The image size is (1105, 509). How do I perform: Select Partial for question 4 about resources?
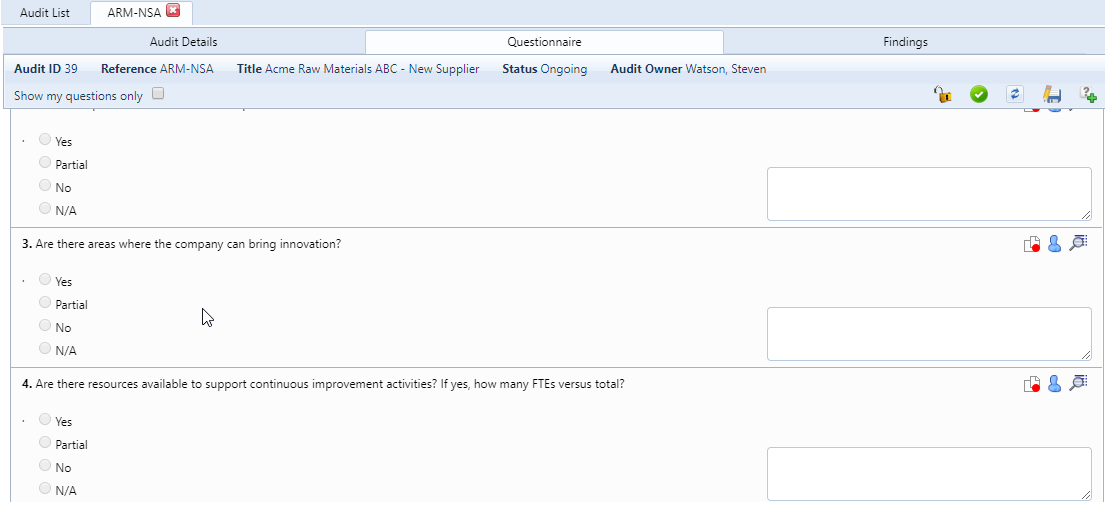[x=45, y=443]
